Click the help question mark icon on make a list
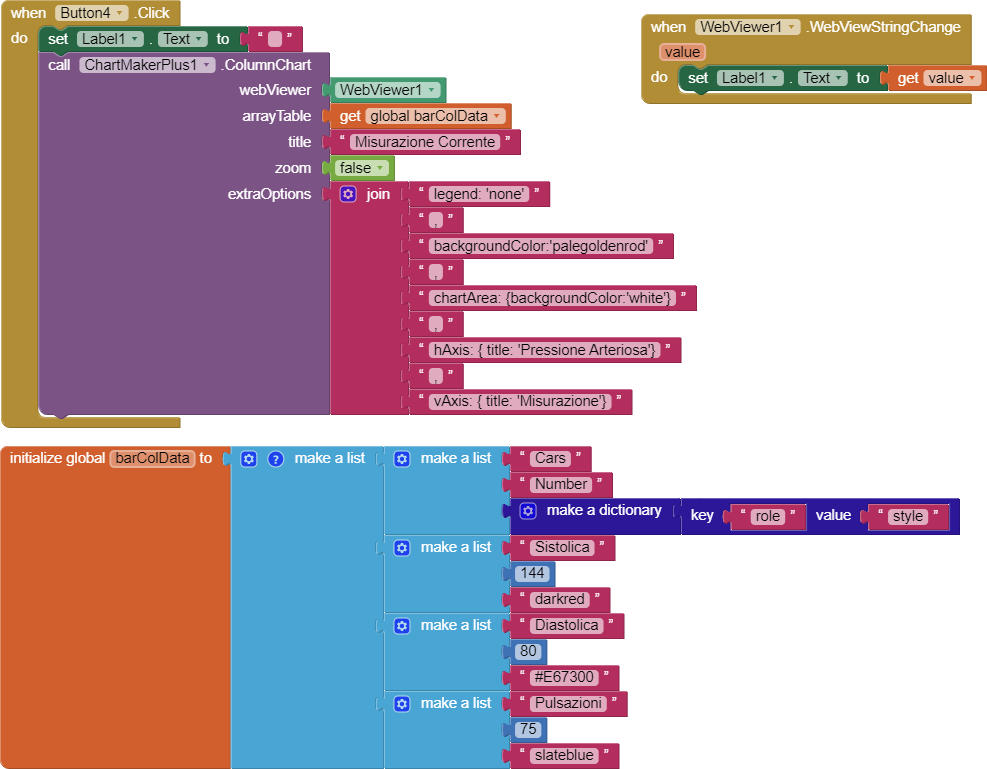The width and height of the screenshot is (987, 769). click(x=273, y=458)
